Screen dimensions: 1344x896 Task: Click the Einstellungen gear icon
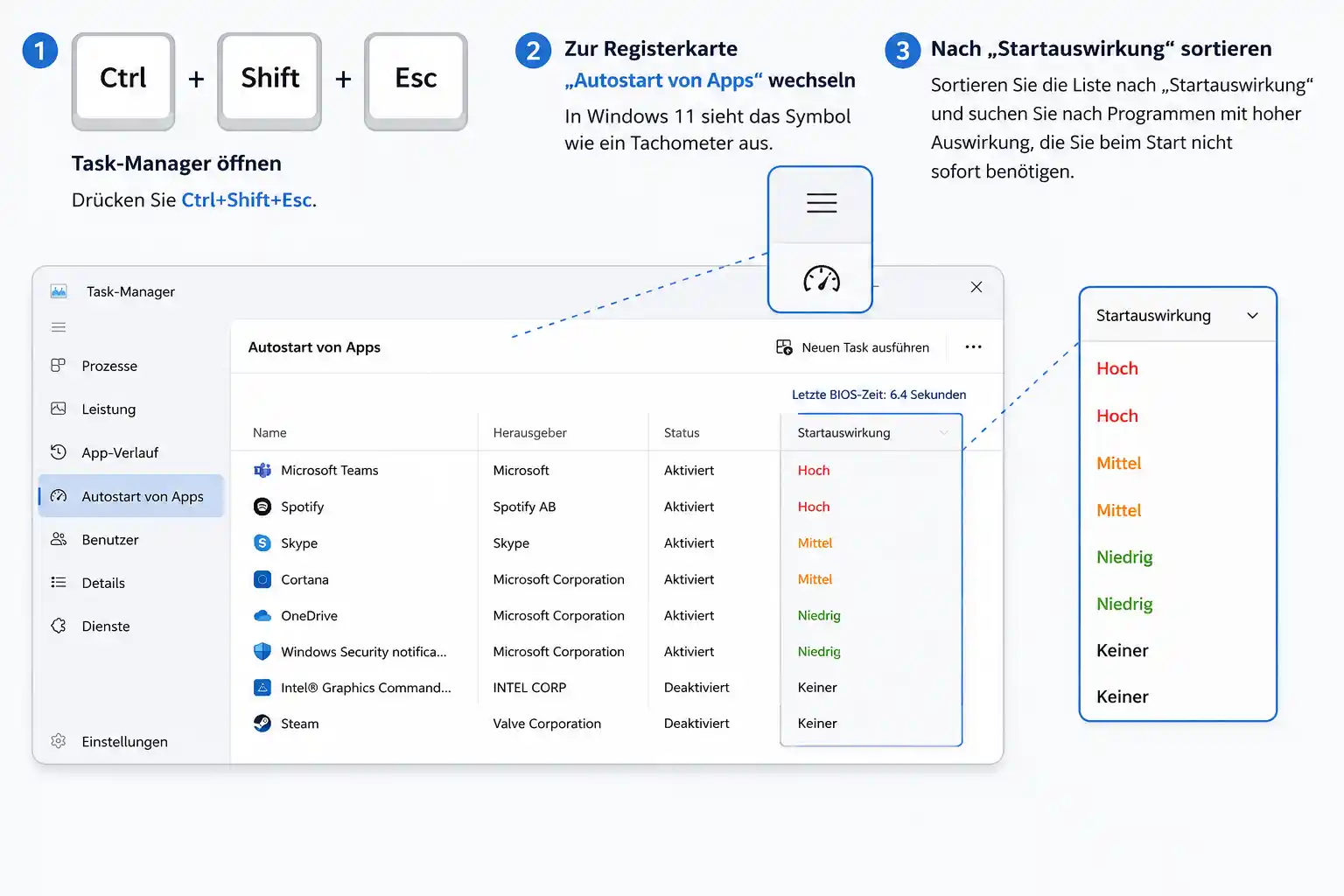click(x=59, y=741)
